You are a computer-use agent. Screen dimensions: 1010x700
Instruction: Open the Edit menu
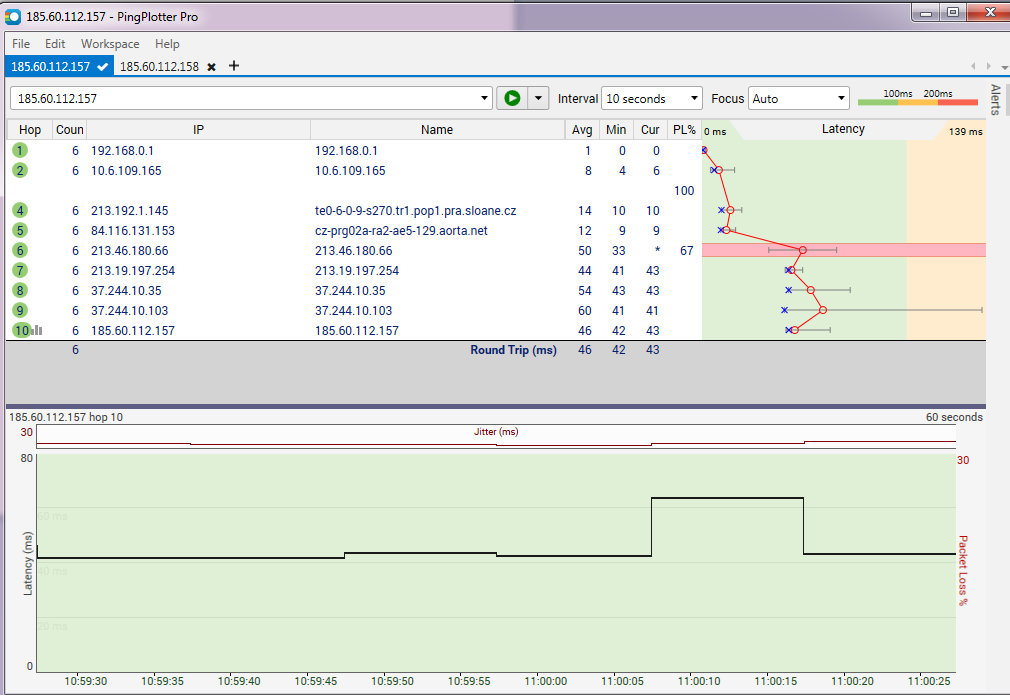click(x=55, y=44)
